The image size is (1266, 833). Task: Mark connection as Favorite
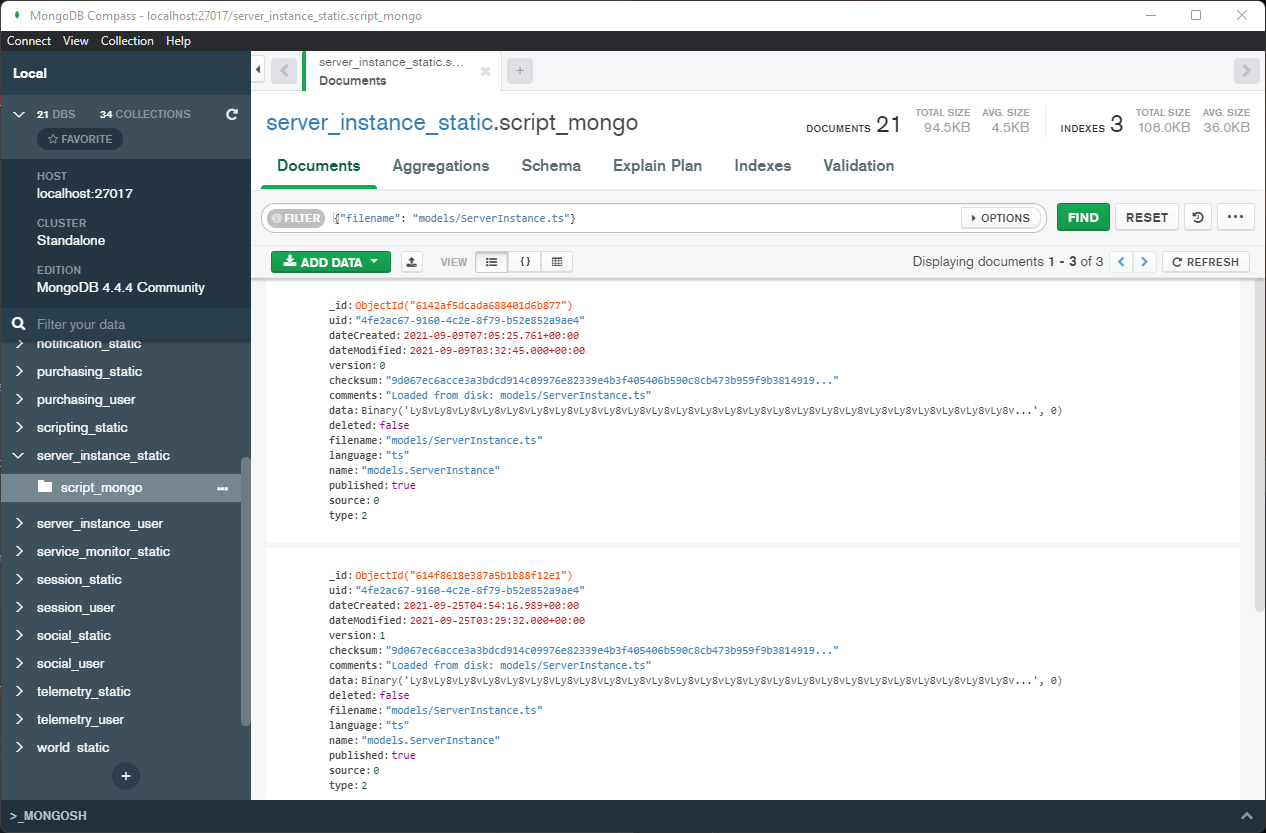pyautogui.click(x=80, y=139)
